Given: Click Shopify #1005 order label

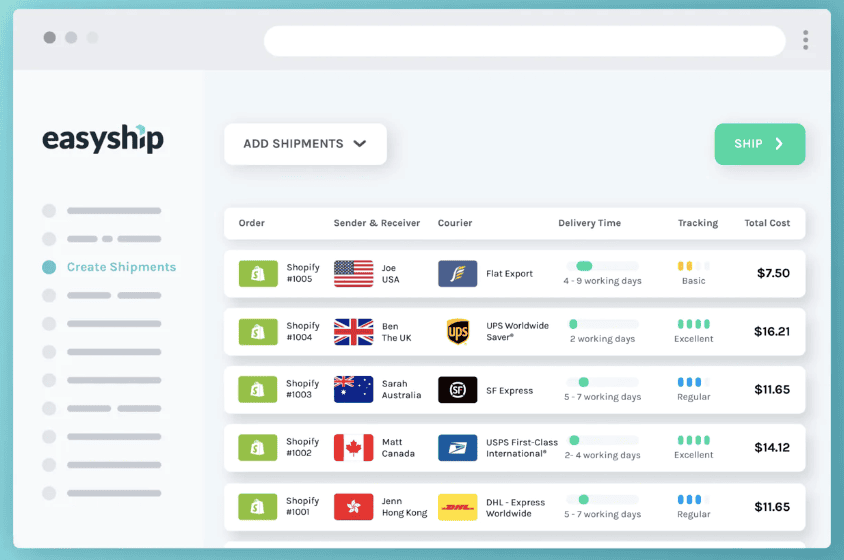Looking at the screenshot, I should [303, 273].
